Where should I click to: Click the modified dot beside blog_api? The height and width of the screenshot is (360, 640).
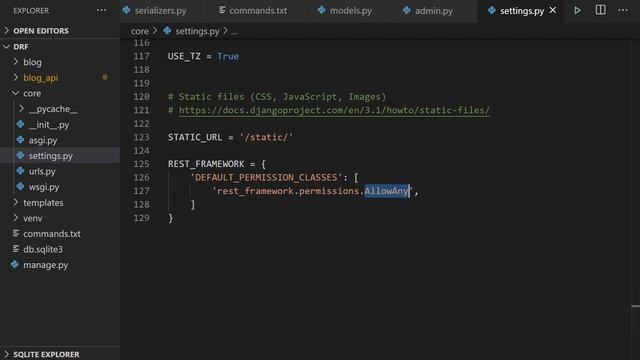click(x=105, y=77)
